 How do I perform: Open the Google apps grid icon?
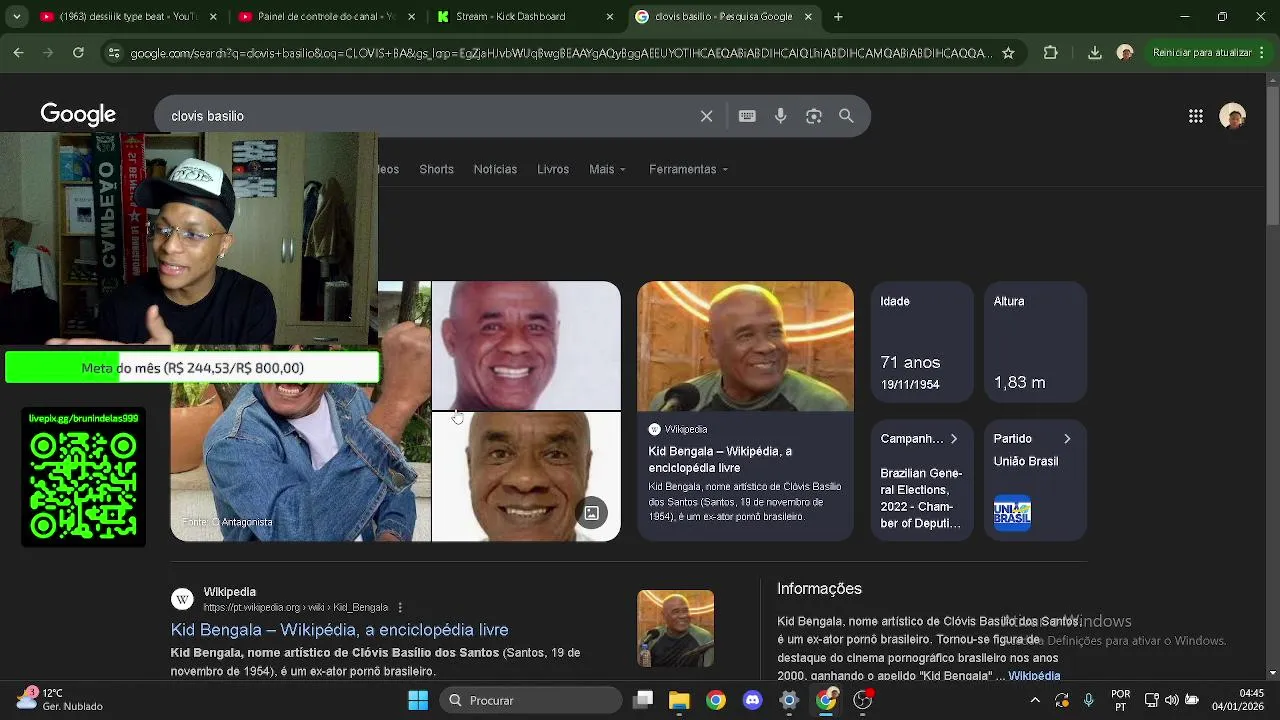pyautogui.click(x=1195, y=116)
